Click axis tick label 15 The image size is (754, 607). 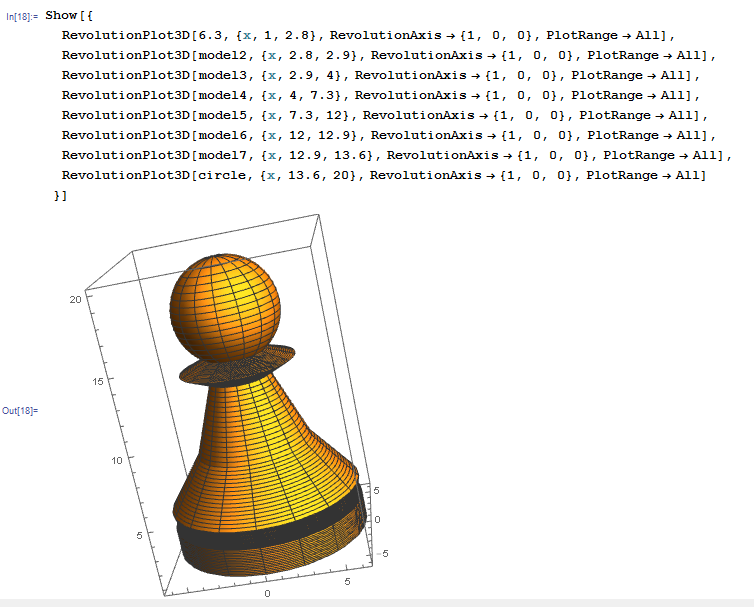click(x=98, y=381)
